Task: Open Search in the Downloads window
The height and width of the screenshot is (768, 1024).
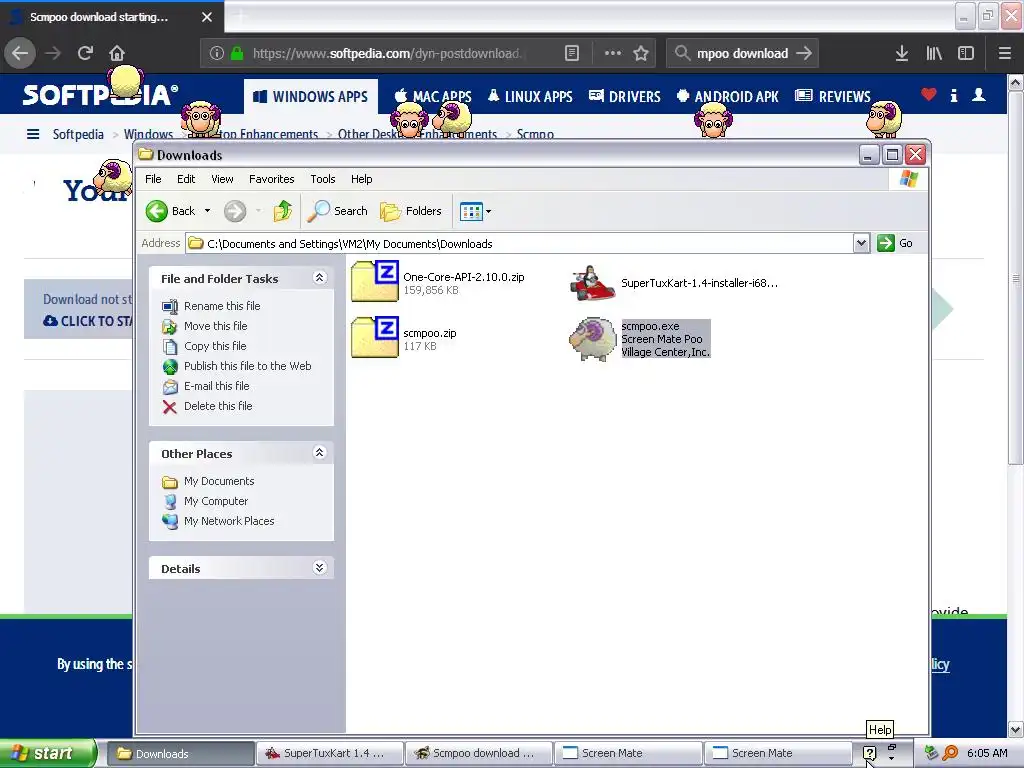Action: 338,211
